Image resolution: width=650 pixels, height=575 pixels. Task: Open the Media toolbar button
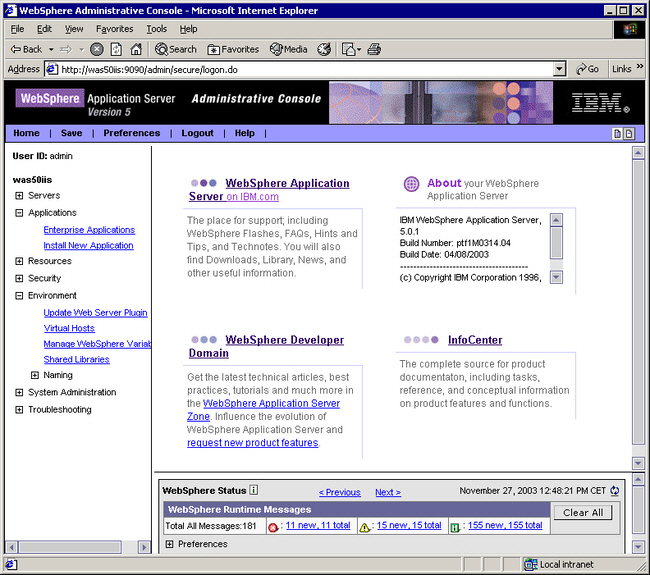(x=289, y=49)
